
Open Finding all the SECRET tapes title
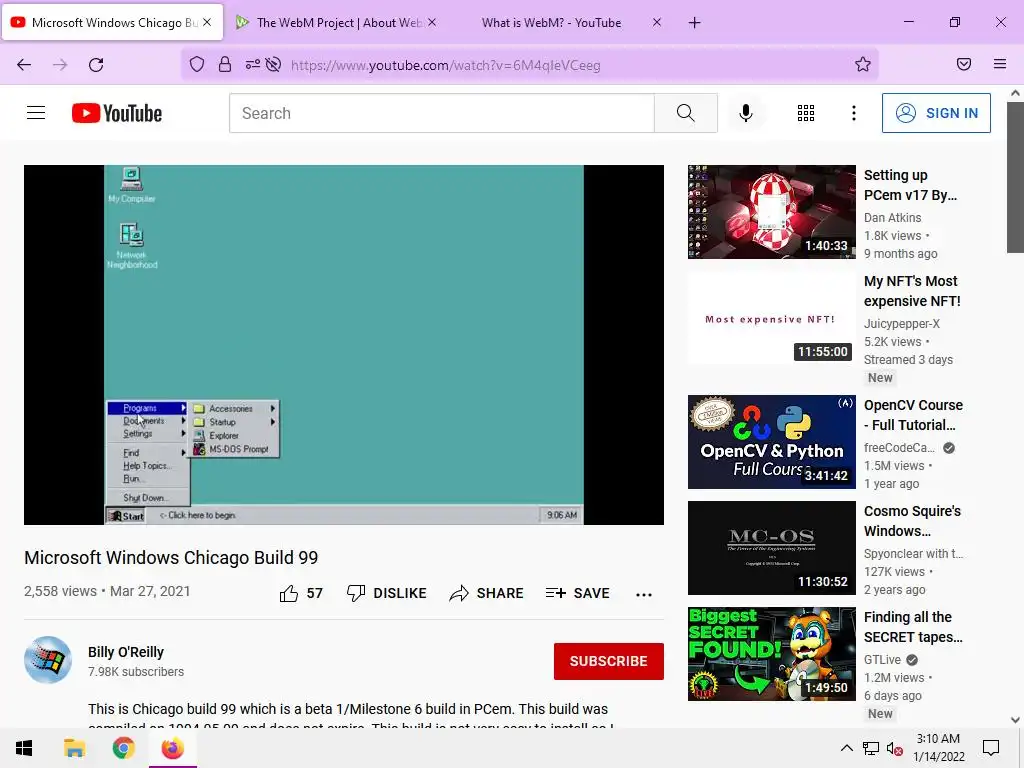coord(913,627)
